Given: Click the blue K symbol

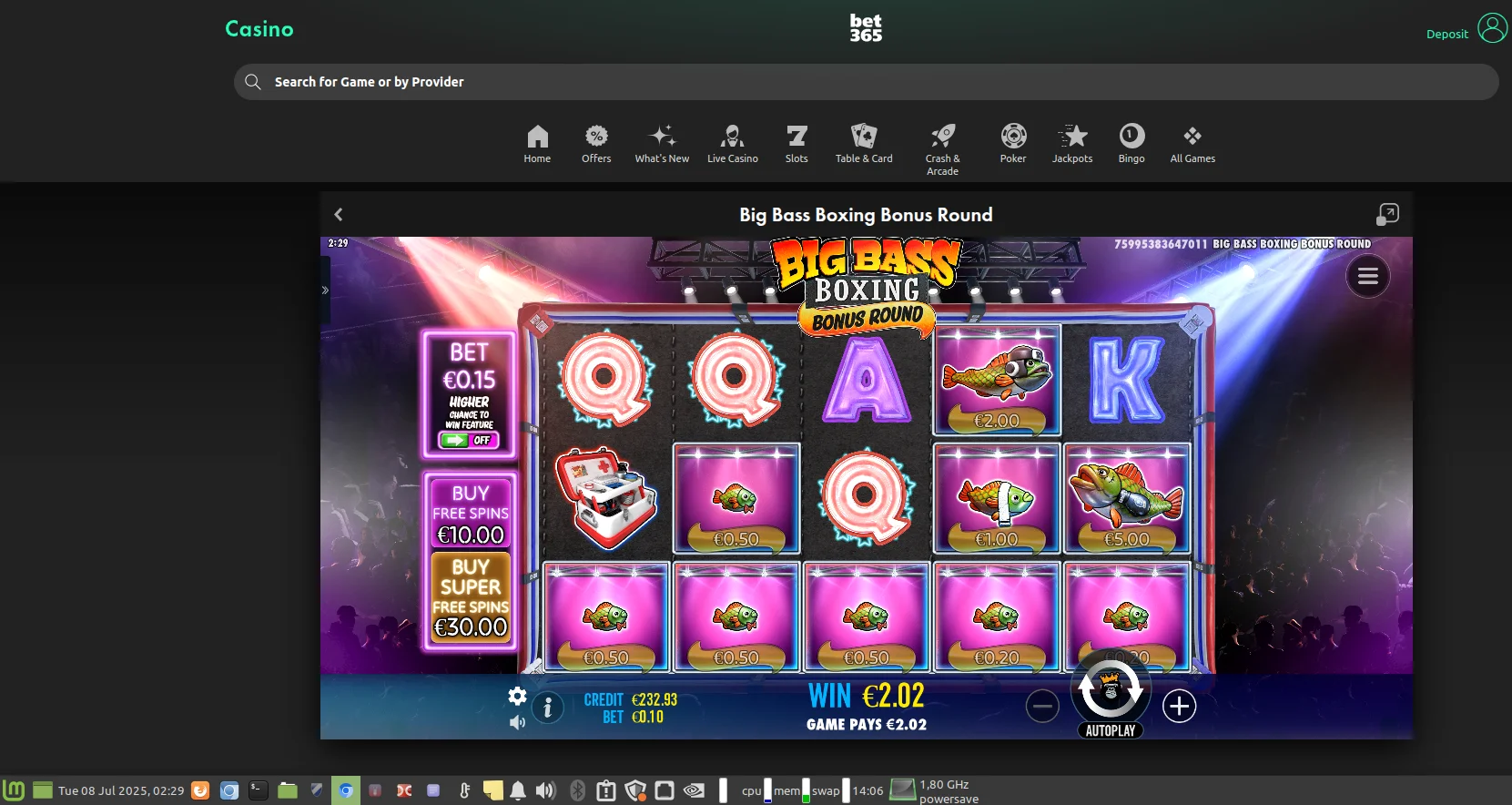Looking at the screenshot, I should pos(1127,380).
